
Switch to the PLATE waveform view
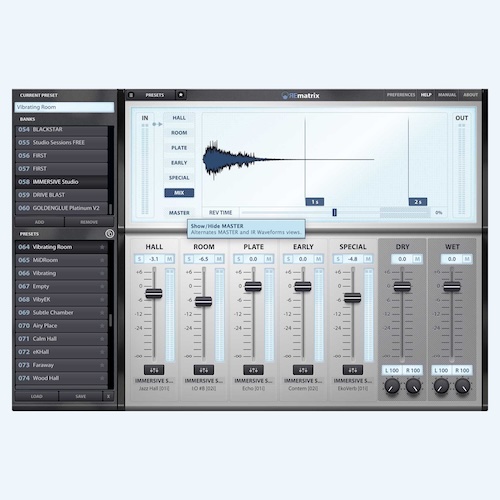pos(179,148)
